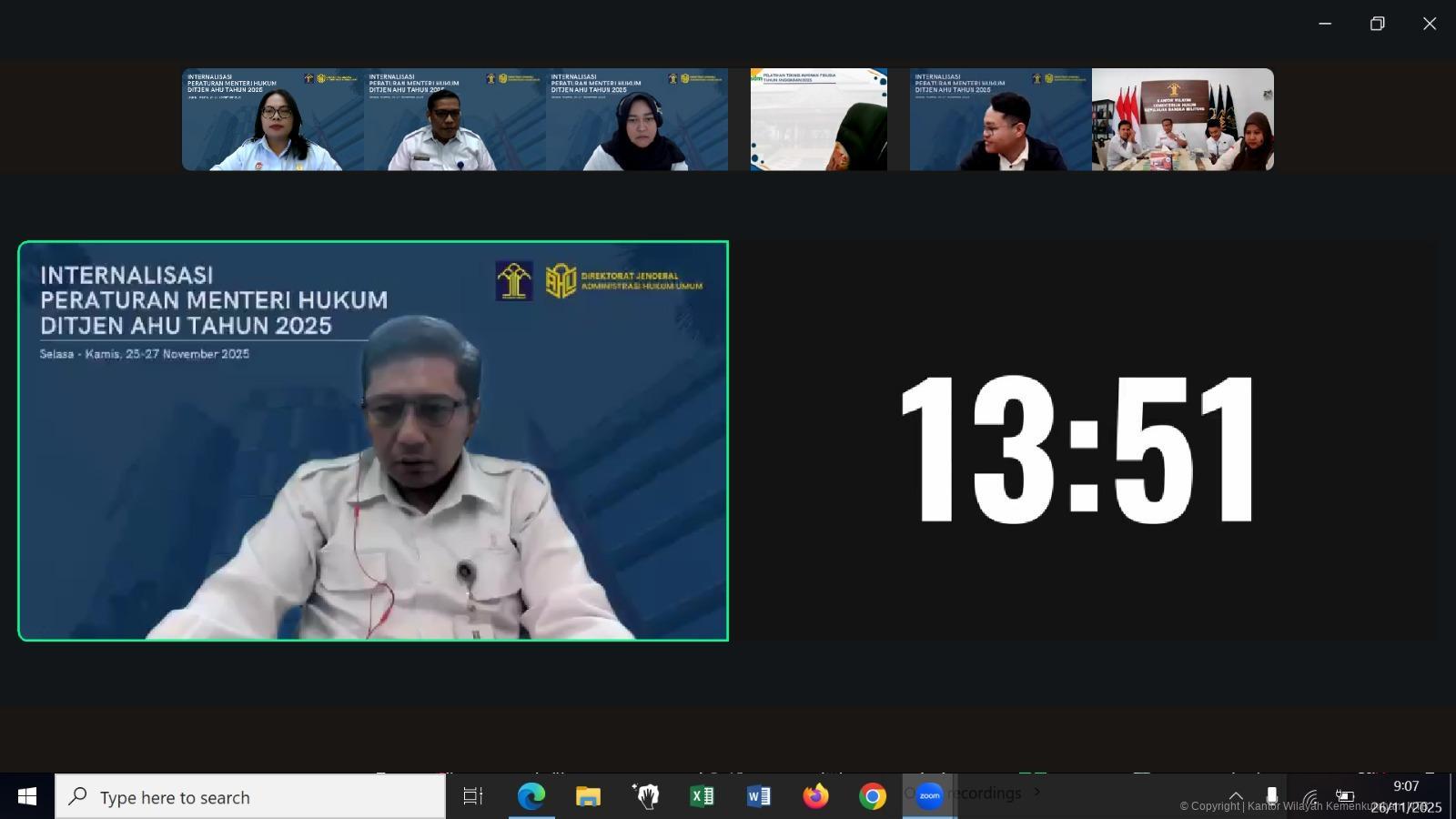The image size is (1456, 819).
Task: Open File Explorer from the taskbar
Action: click(588, 796)
